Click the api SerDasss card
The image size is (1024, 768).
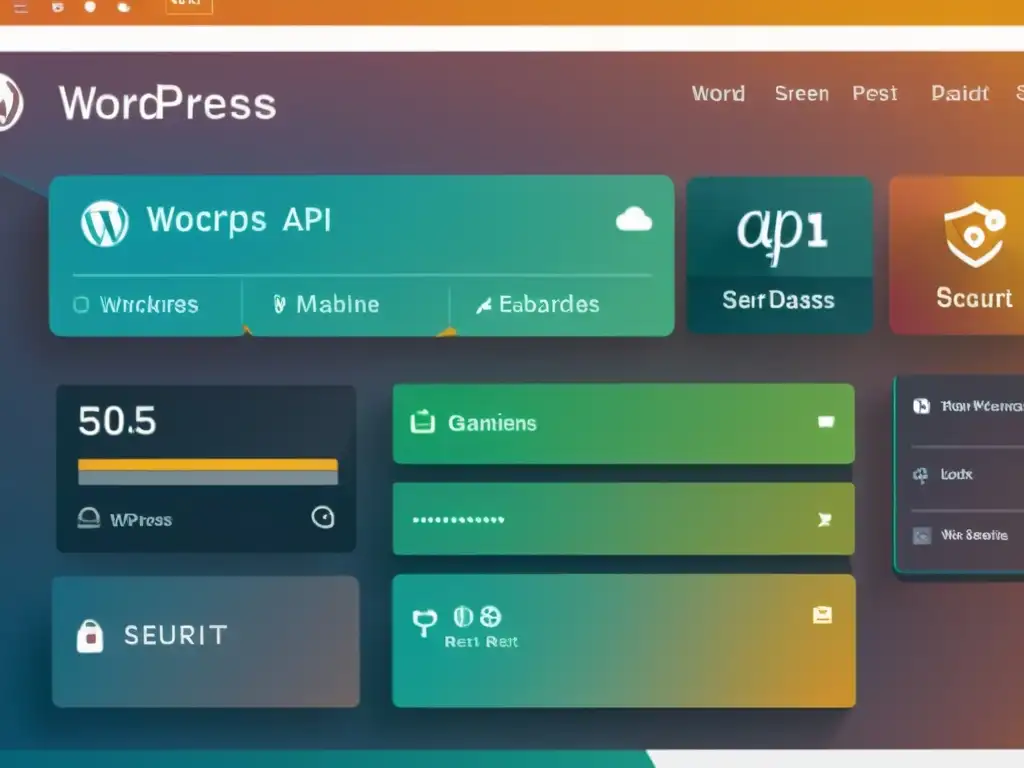pos(779,255)
